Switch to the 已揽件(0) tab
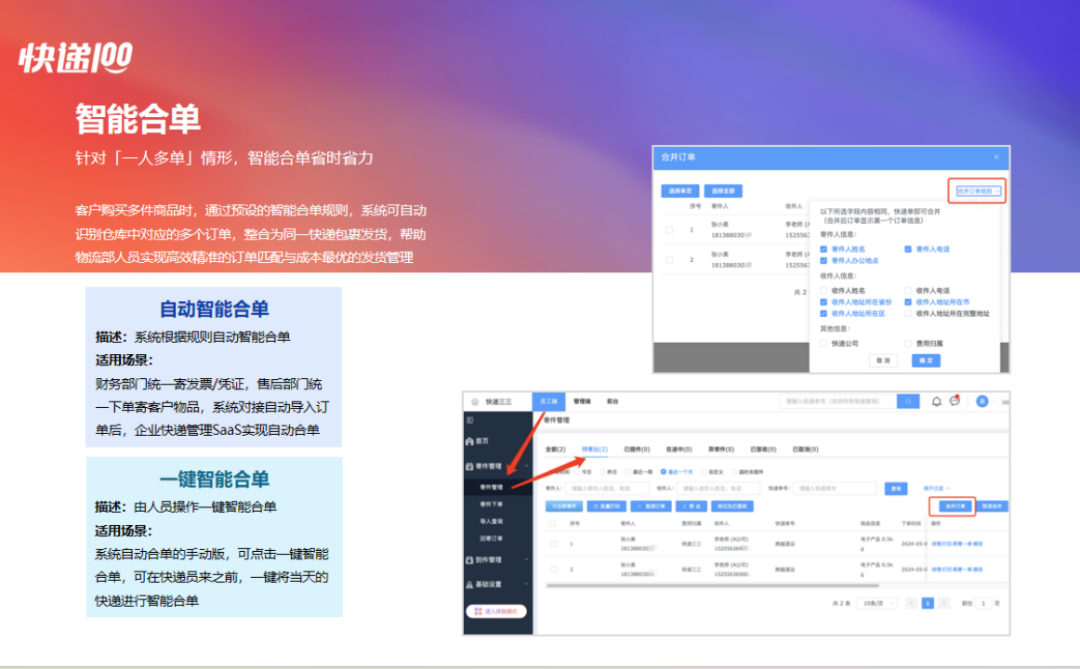This screenshot has width=1080, height=669. 636,449
